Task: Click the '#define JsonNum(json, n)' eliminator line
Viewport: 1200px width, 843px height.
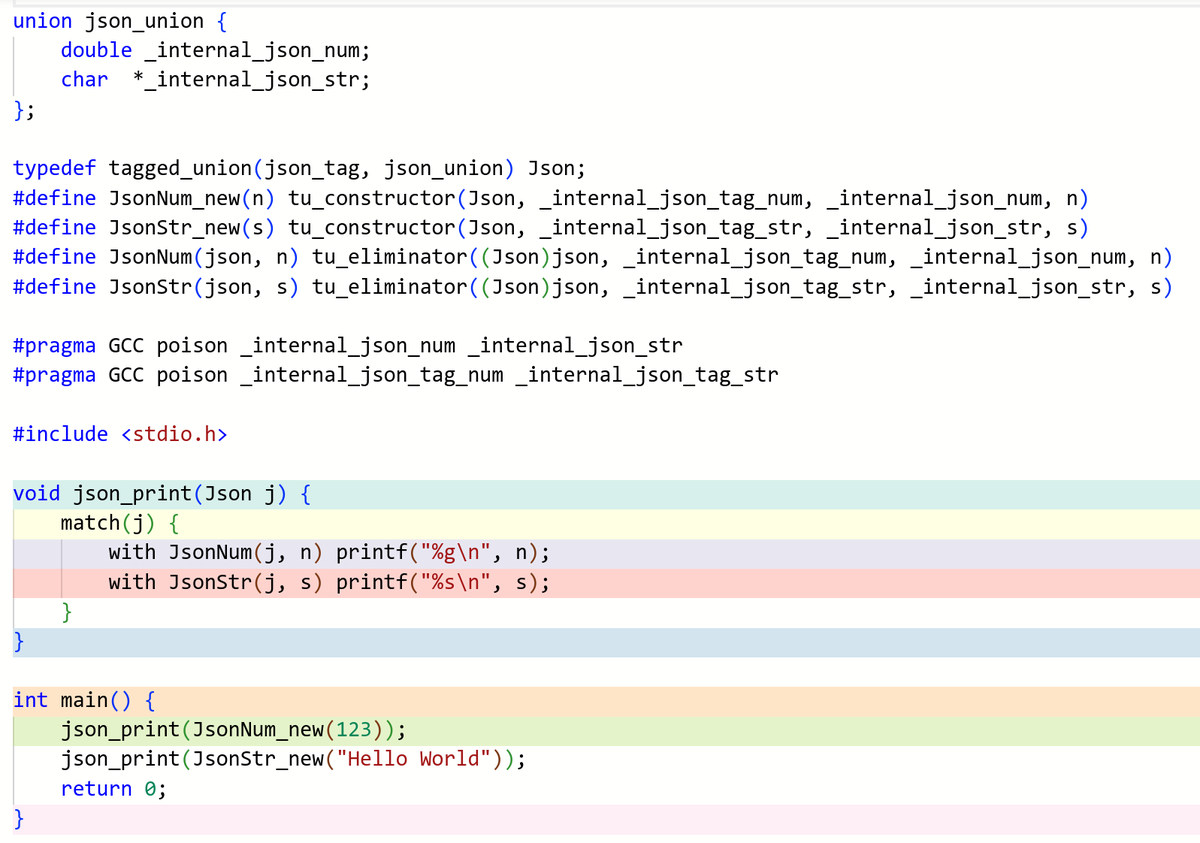Action: [592, 257]
